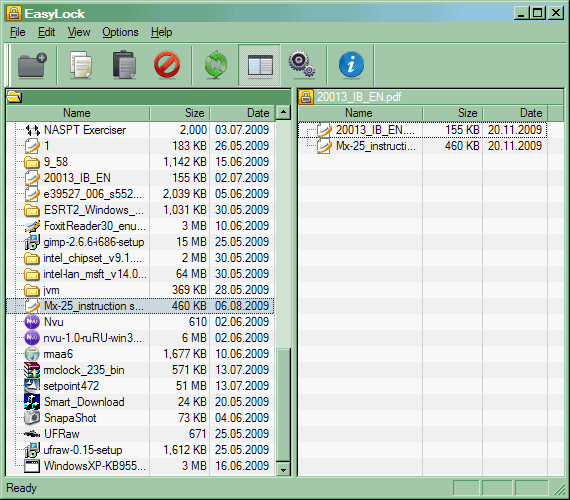Click the lock icon in right panel header
Screen dimensions: 570x500
[x=306, y=97]
